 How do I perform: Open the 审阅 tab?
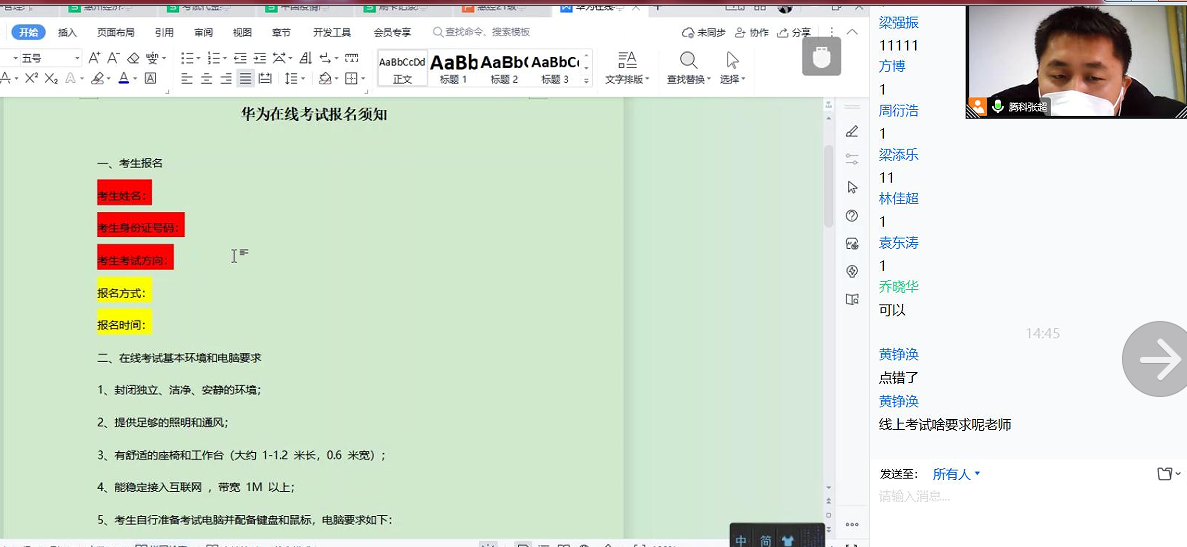pyautogui.click(x=204, y=33)
